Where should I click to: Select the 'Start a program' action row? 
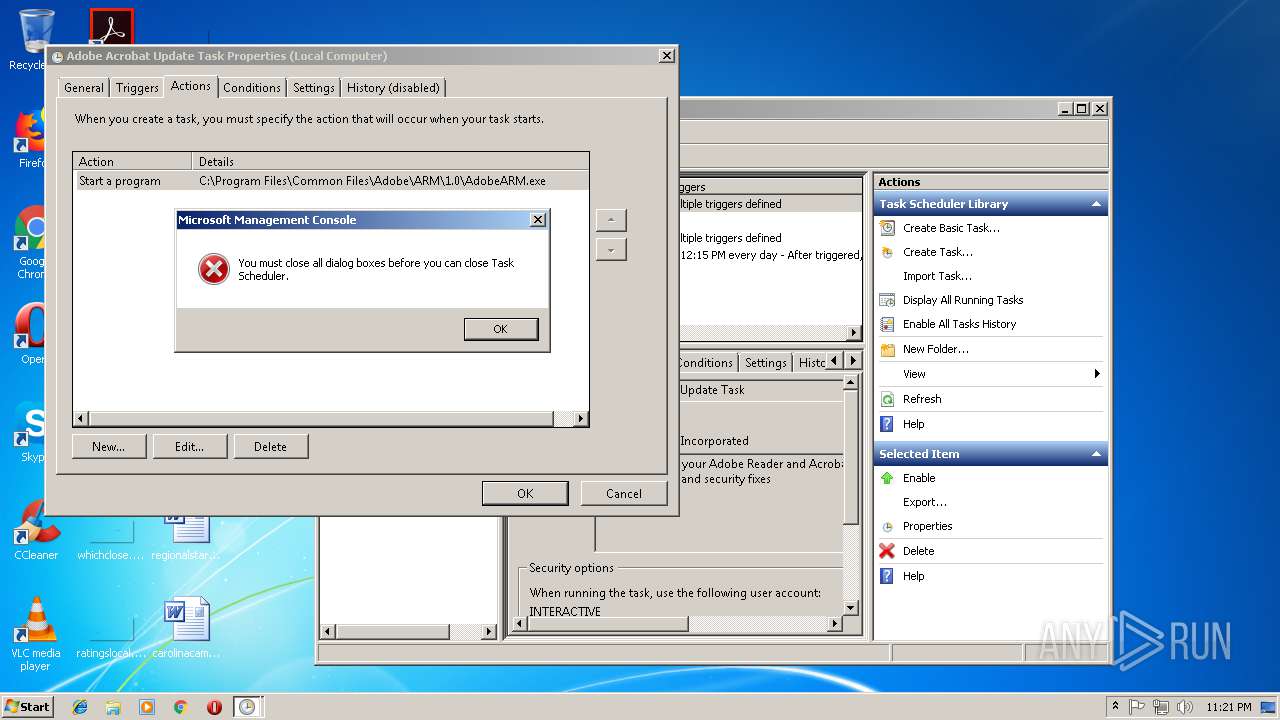pyautogui.click(x=331, y=181)
